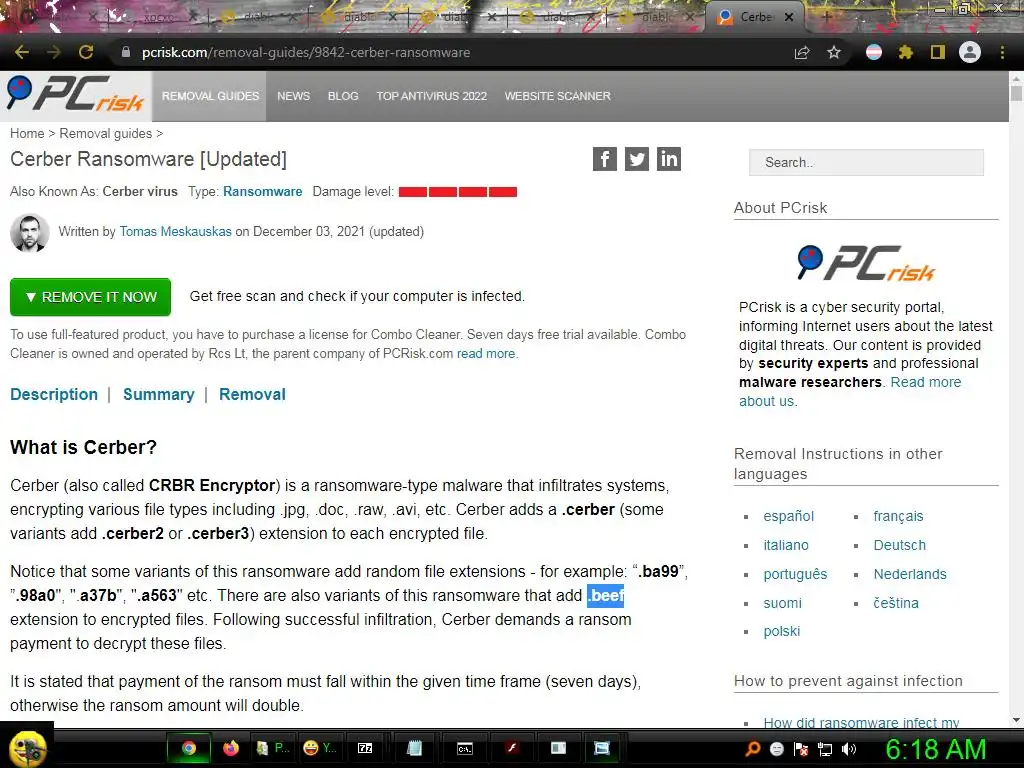1024x768 pixels.
Task: Switch instructions to français
Action: 899,516
